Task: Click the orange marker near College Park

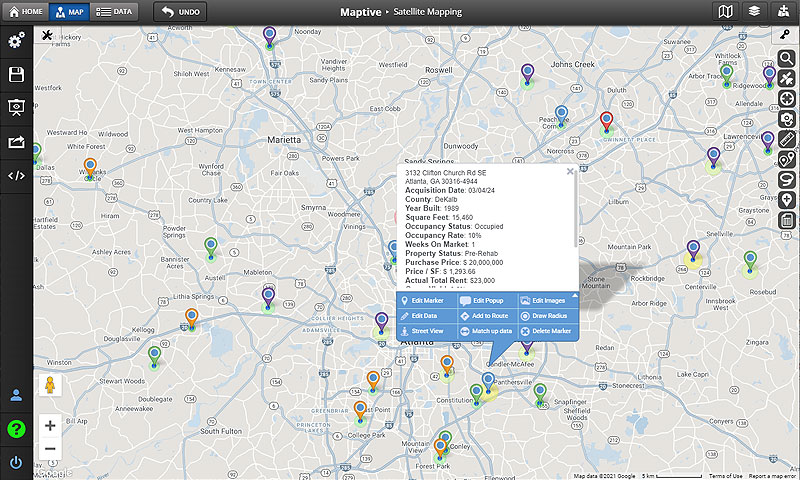Action: (x=360, y=412)
